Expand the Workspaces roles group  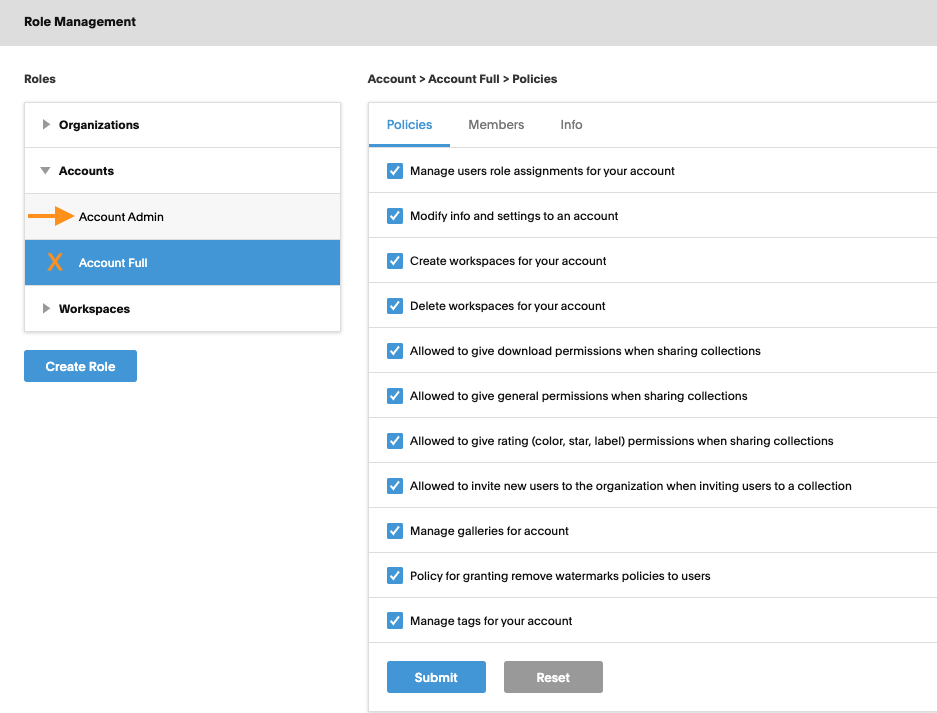pos(182,309)
